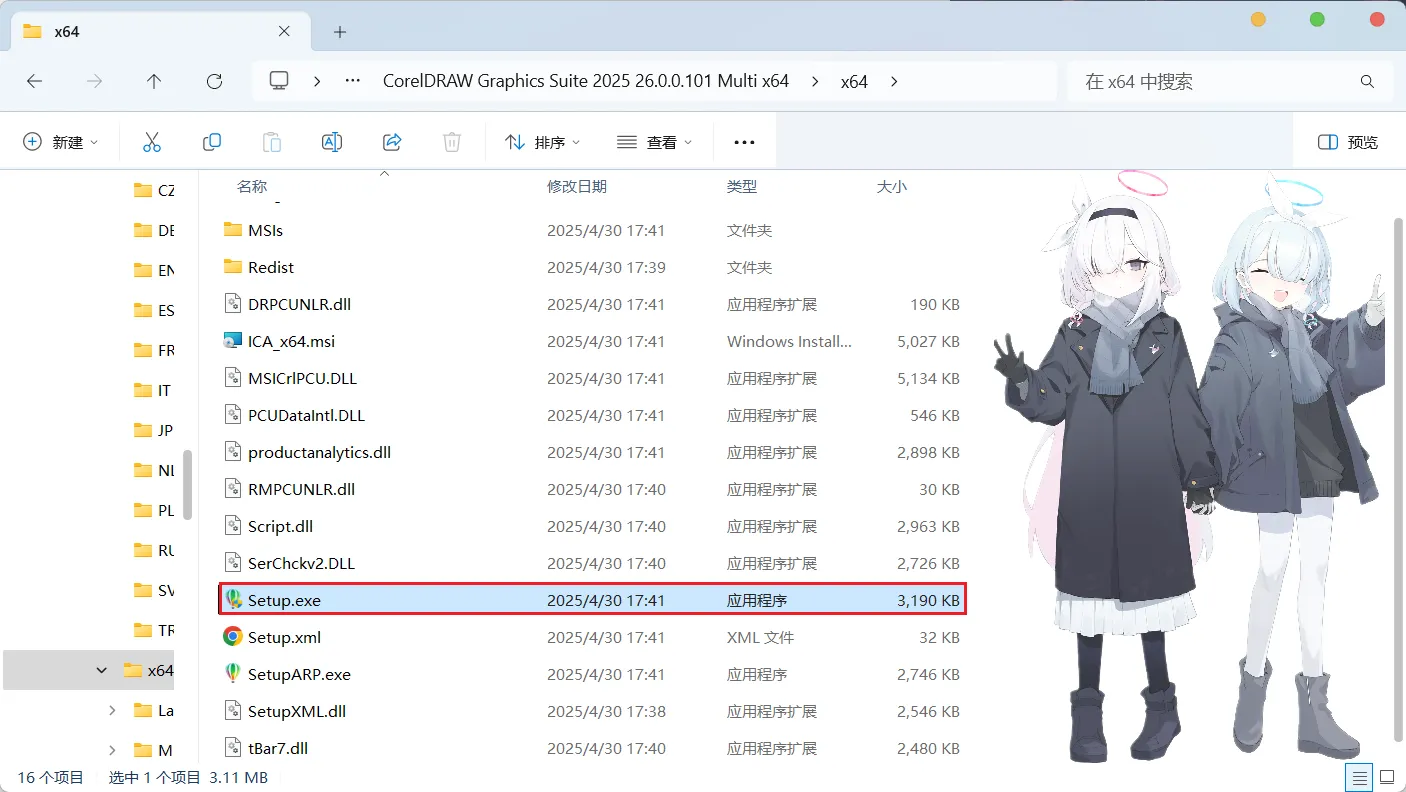
Task: Click the Copy icon in toolbar
Action: click(x=212, y=142)
